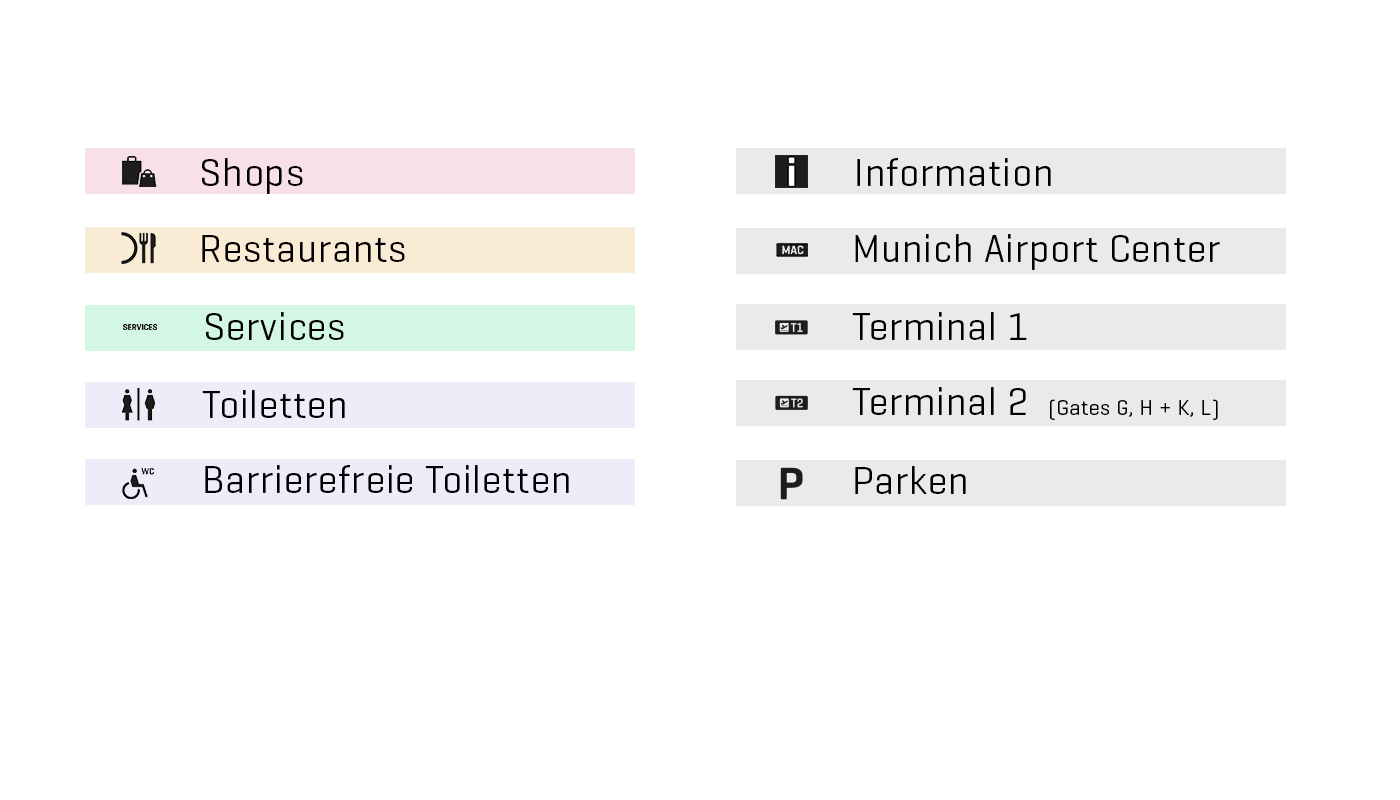
Task: Click the restaurant fork and plate icon
Action: click(x=139, y=249)
